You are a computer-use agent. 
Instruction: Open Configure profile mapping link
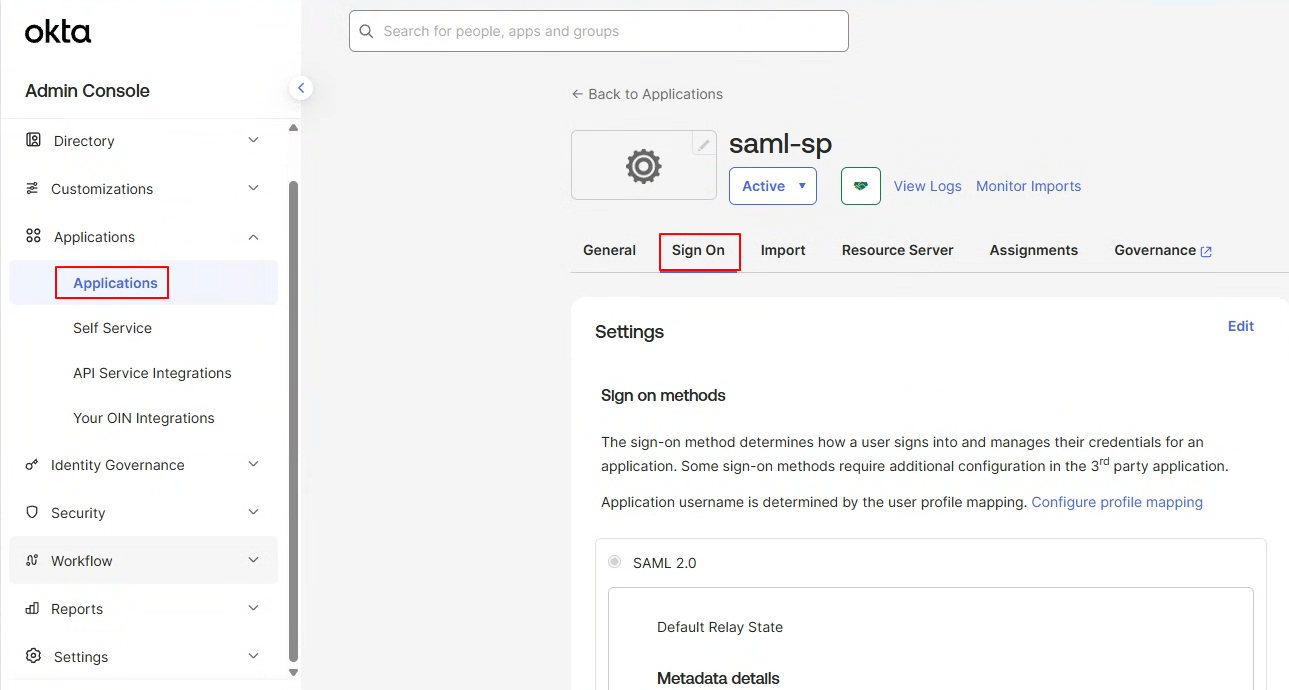tap(1117, 502)
